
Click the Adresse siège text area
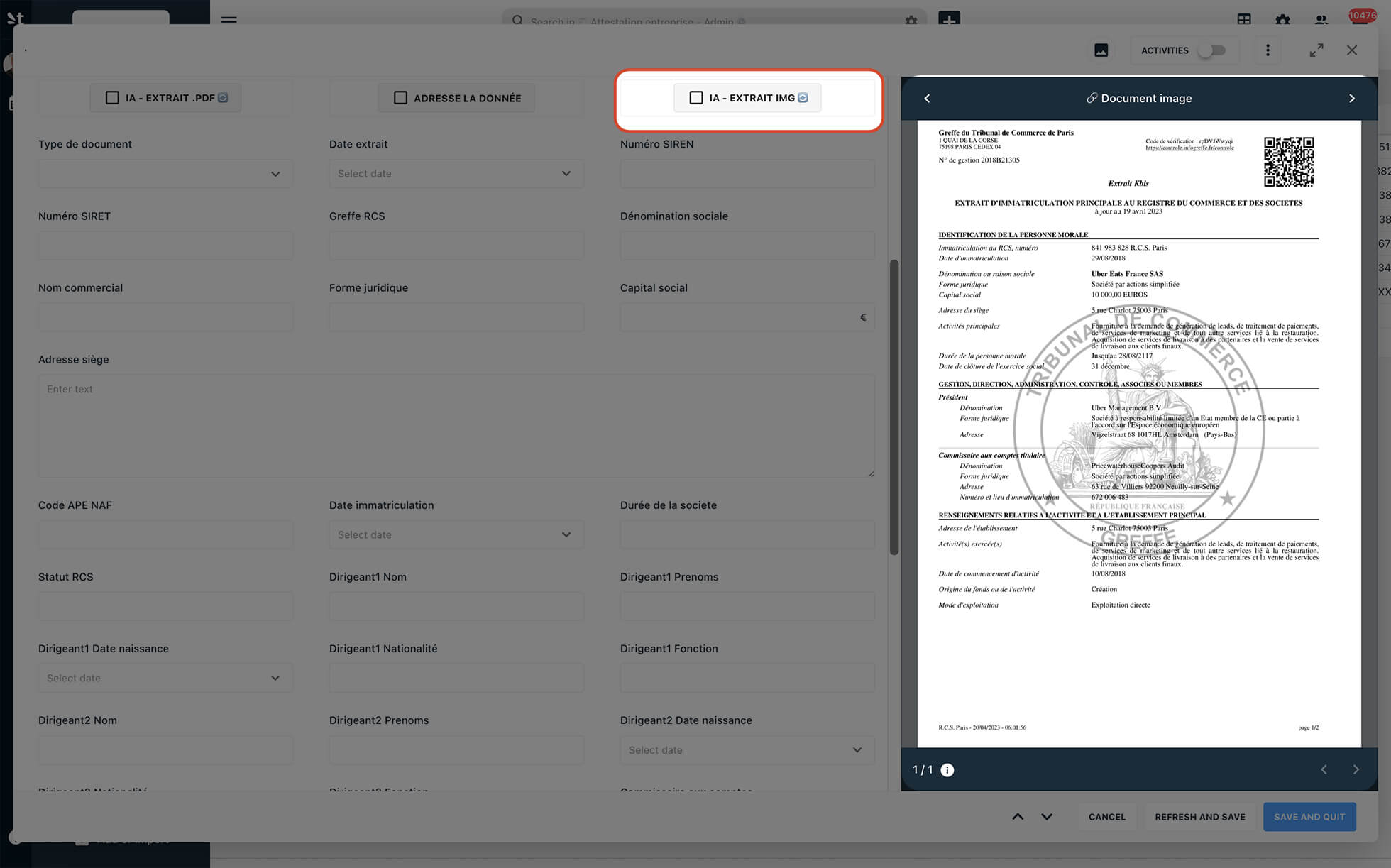coord(456,426)
